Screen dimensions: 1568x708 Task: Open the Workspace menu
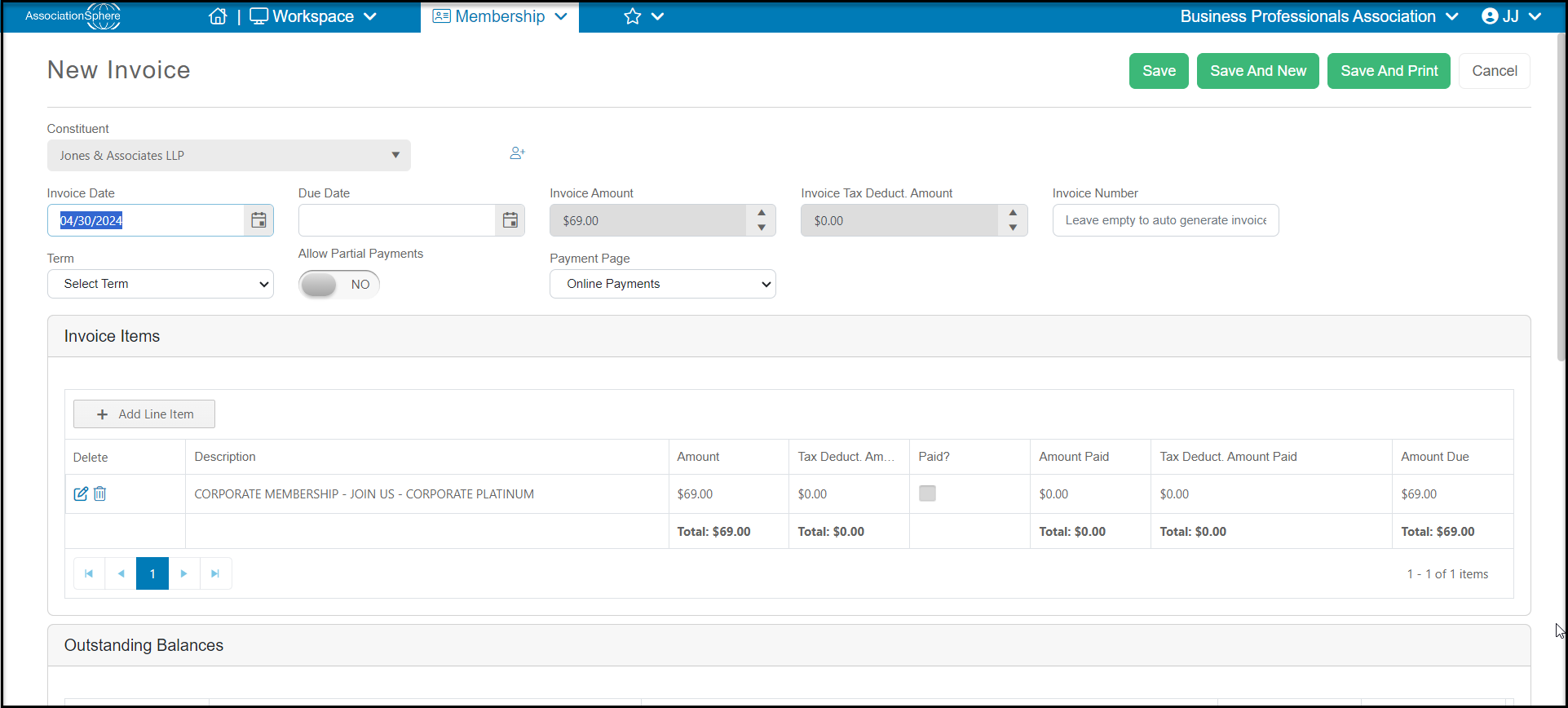313,16
